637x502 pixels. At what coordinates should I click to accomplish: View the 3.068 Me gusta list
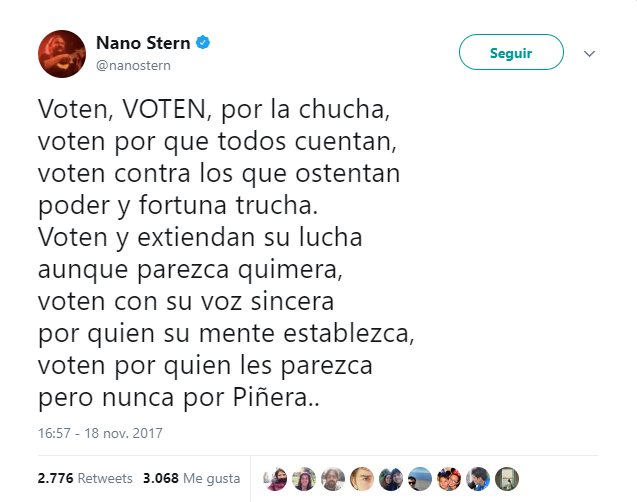tap(191, 478)
